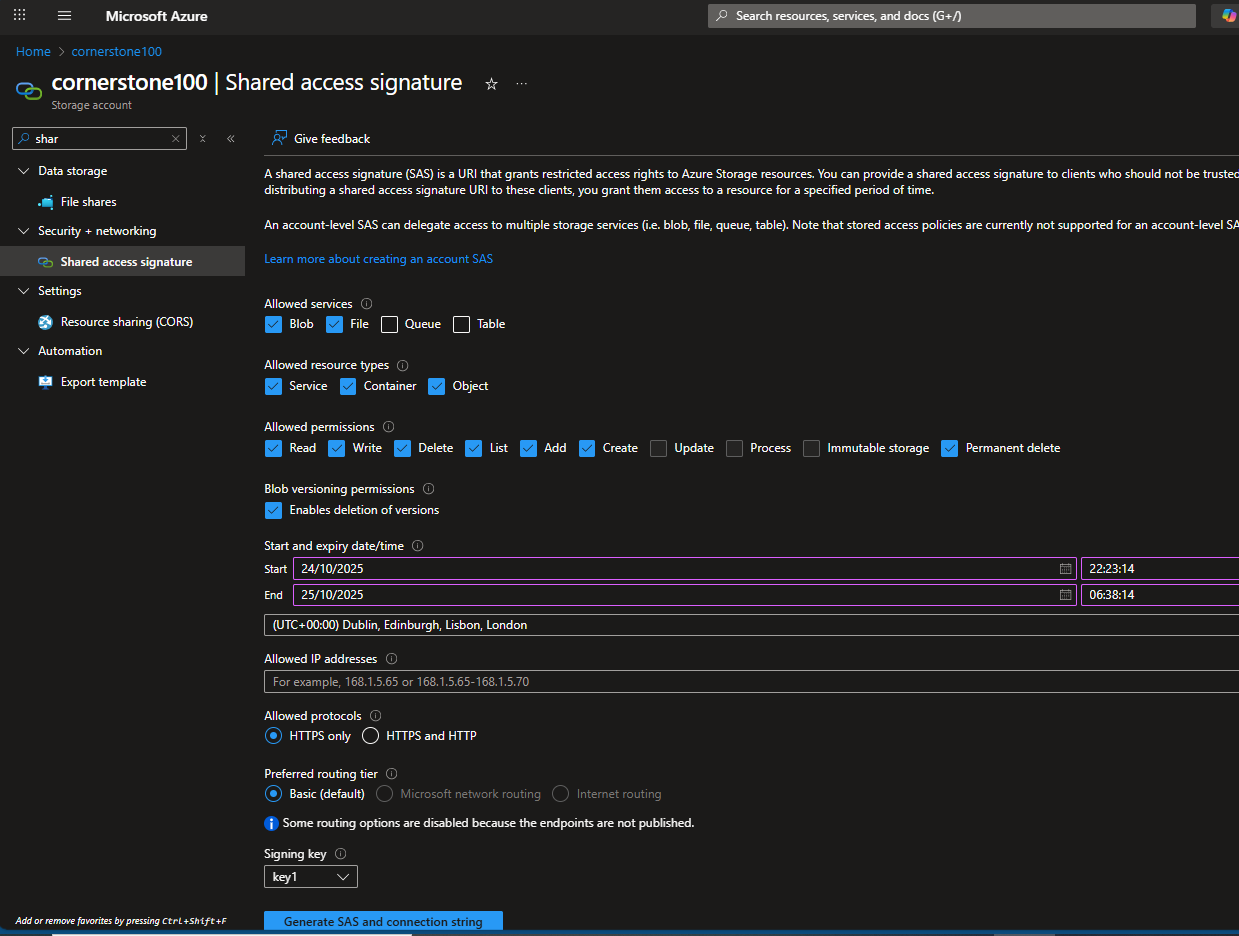Click the cornerstone100 breadcrumb link
Screen dimensions: 1239x936
pyautogui.click(x=116, y=51)
